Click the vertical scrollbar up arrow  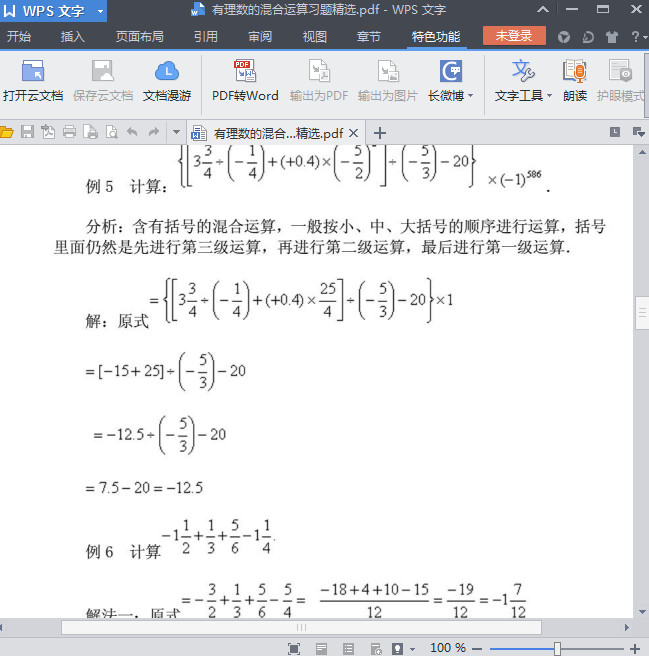coord(642,152)
